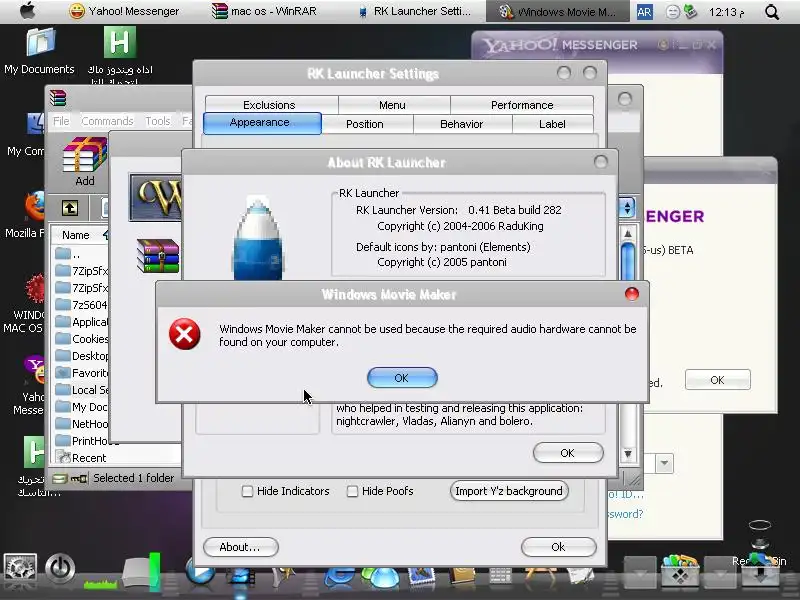Click the drive icon in WinRAR status bar

(60, 478)
